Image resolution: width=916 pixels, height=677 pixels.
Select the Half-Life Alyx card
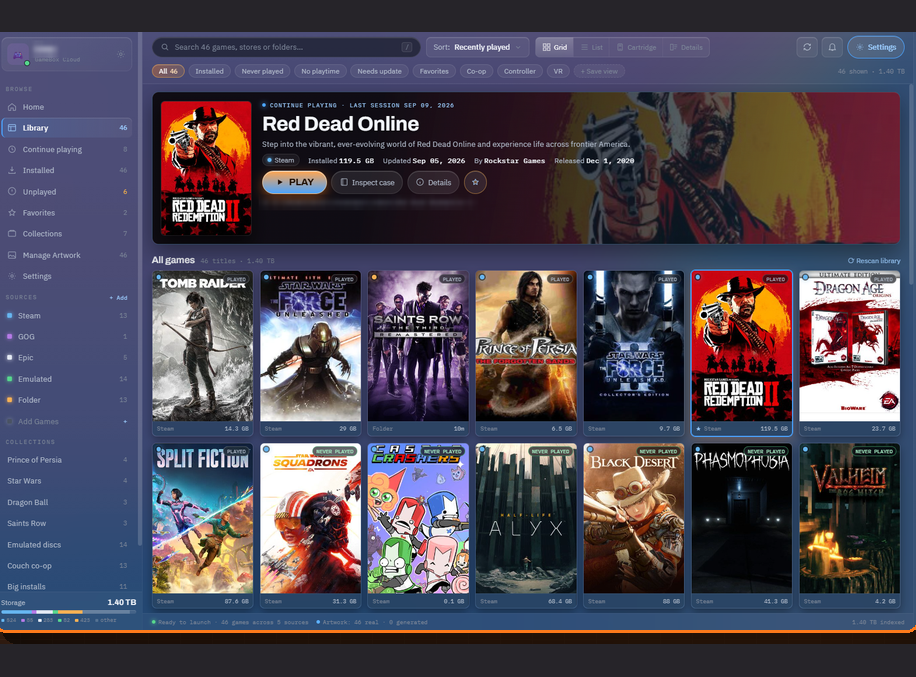526,526
